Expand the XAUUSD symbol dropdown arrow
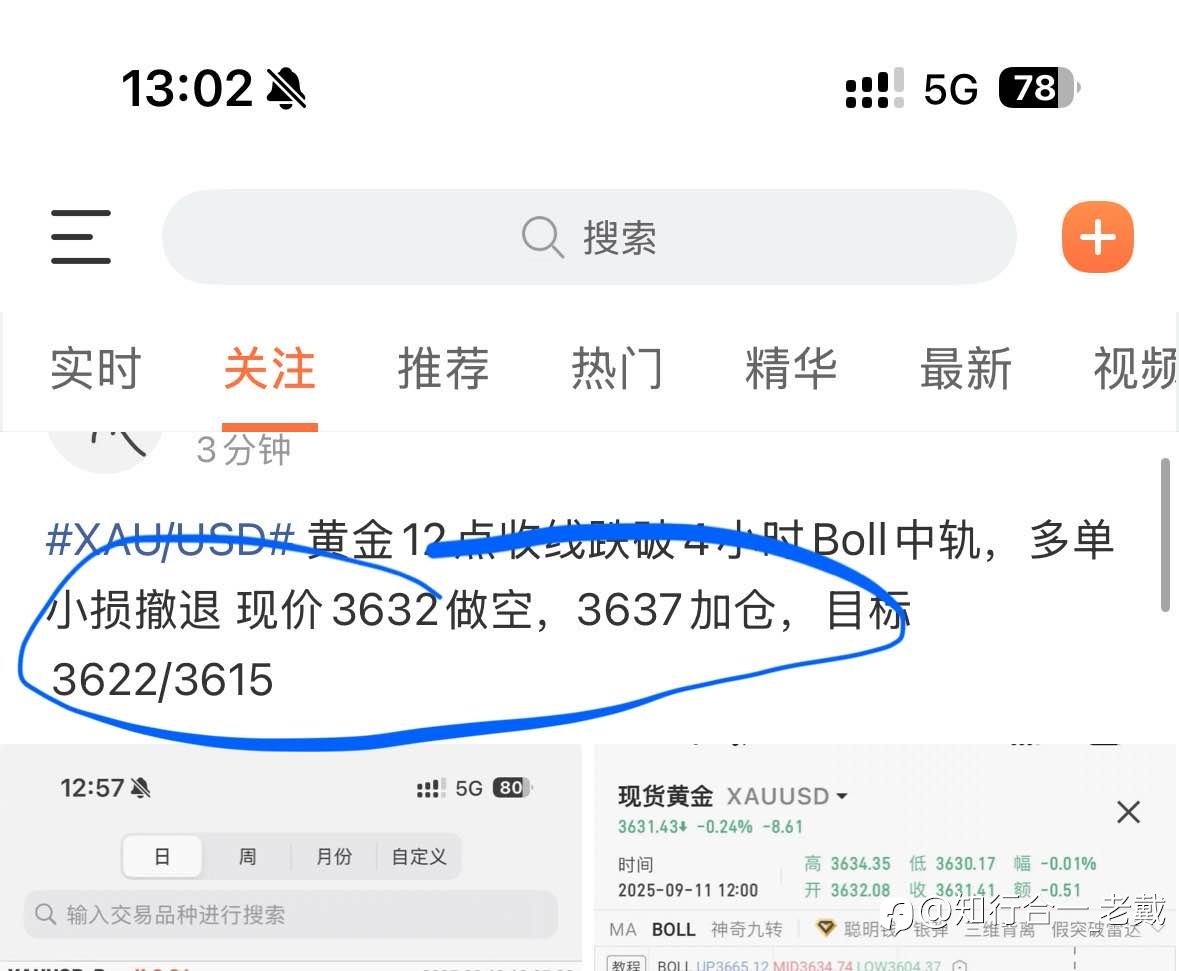Image resolution: width=1179 pixels, height=971 pixels. coord(841,796)
